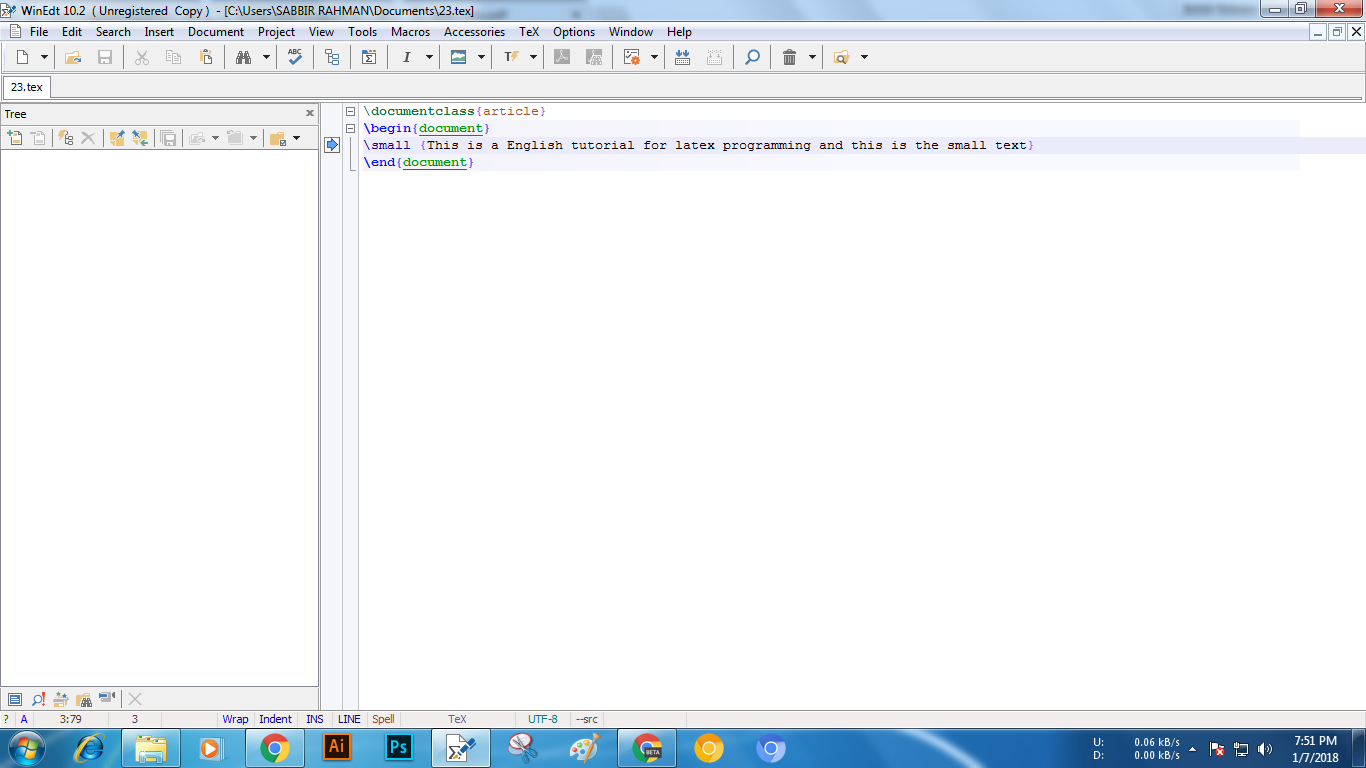Expand the trash can dropdown arrow
The width and height of the screenshot is (1366, 768).
coord(812,58)
